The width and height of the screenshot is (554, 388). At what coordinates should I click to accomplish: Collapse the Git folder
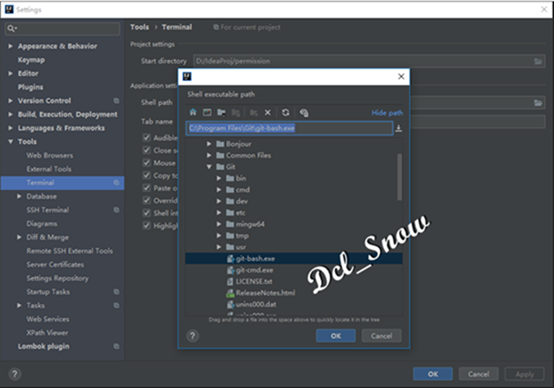[x=209, y=166]
